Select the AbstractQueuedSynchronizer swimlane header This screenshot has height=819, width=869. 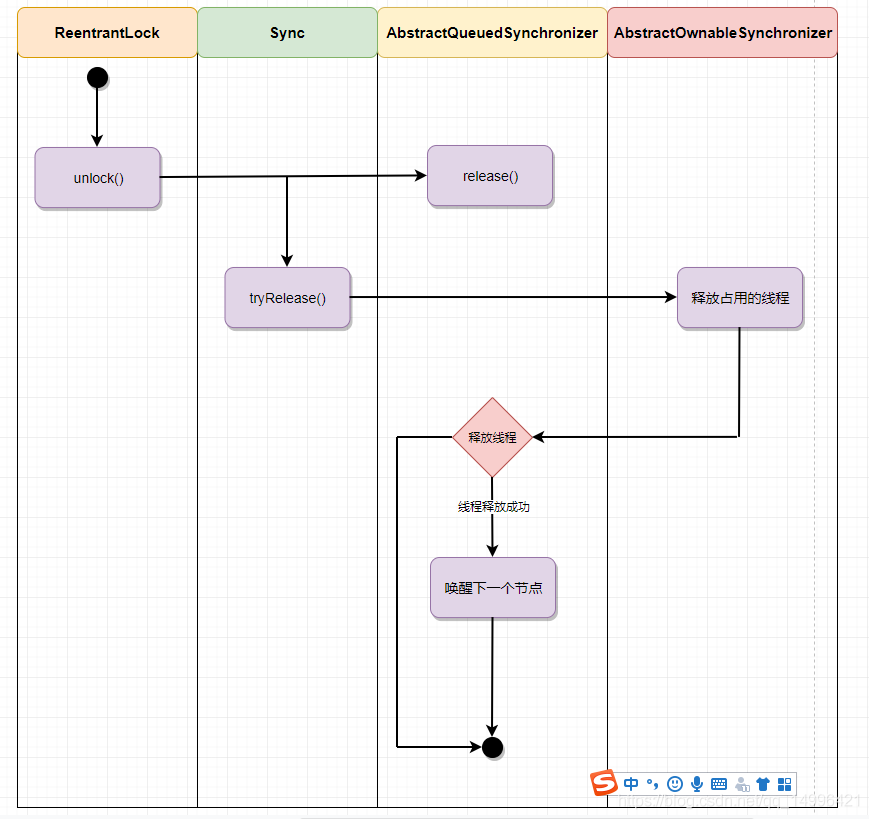492,33
